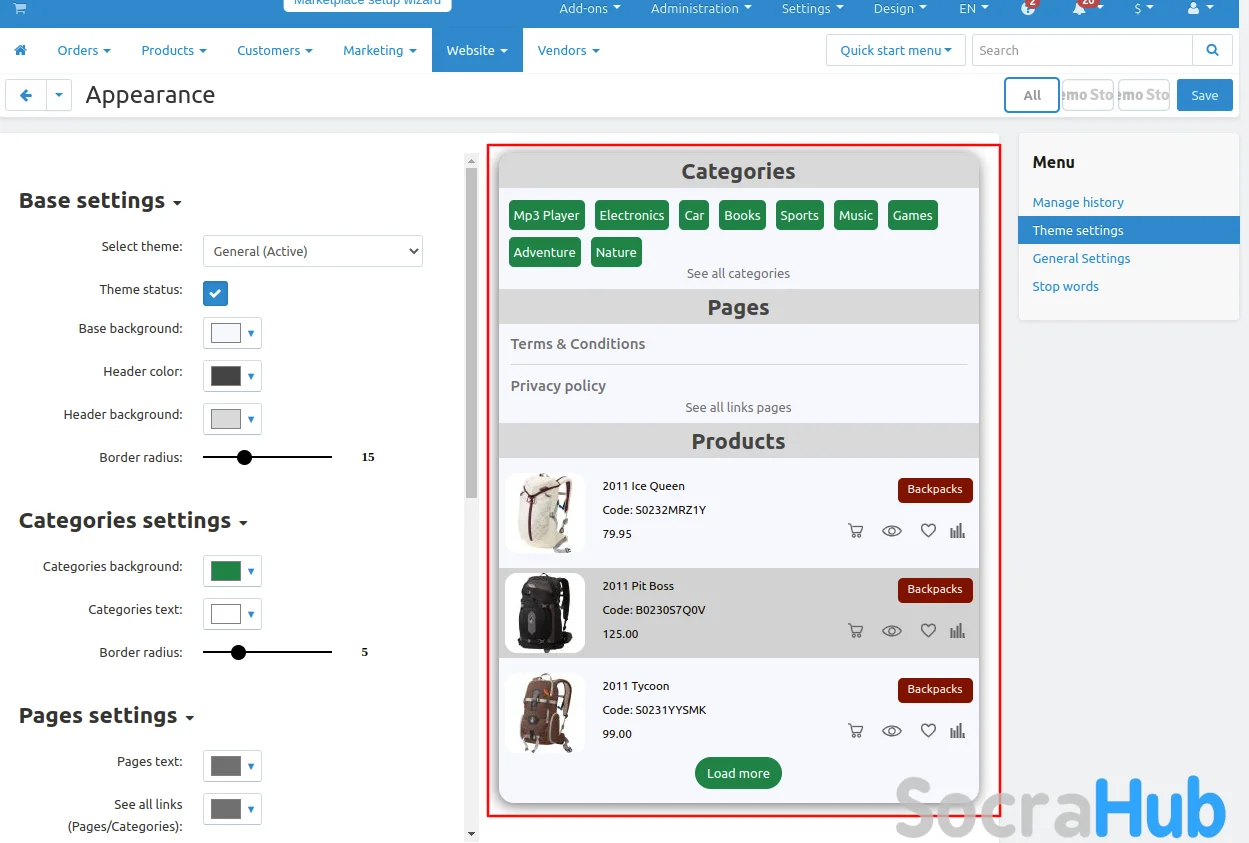Screen dimensions: 1249x843
Task: Click the user account icon
Action: point(1193,9)
